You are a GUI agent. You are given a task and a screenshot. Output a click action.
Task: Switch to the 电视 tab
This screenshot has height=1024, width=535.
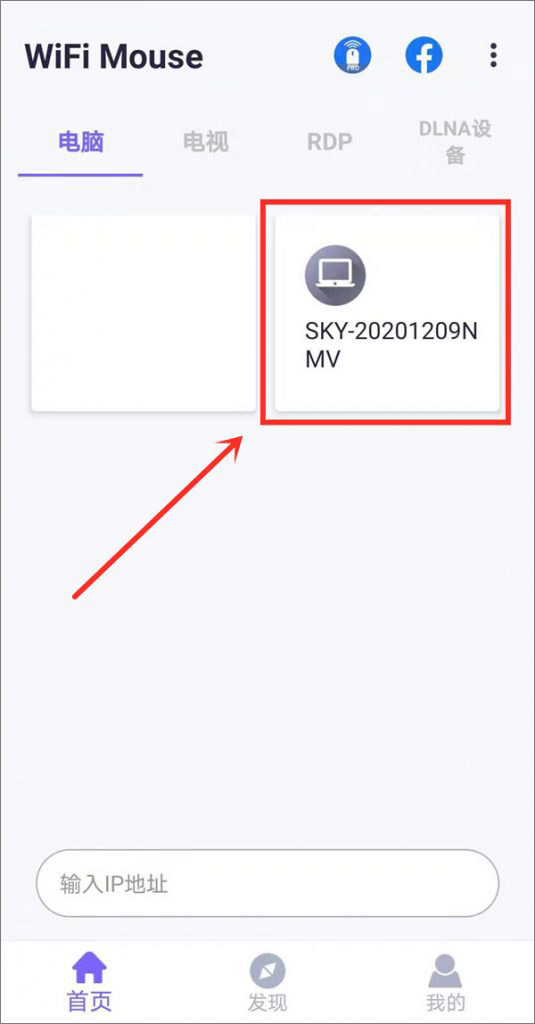point(206,141)
